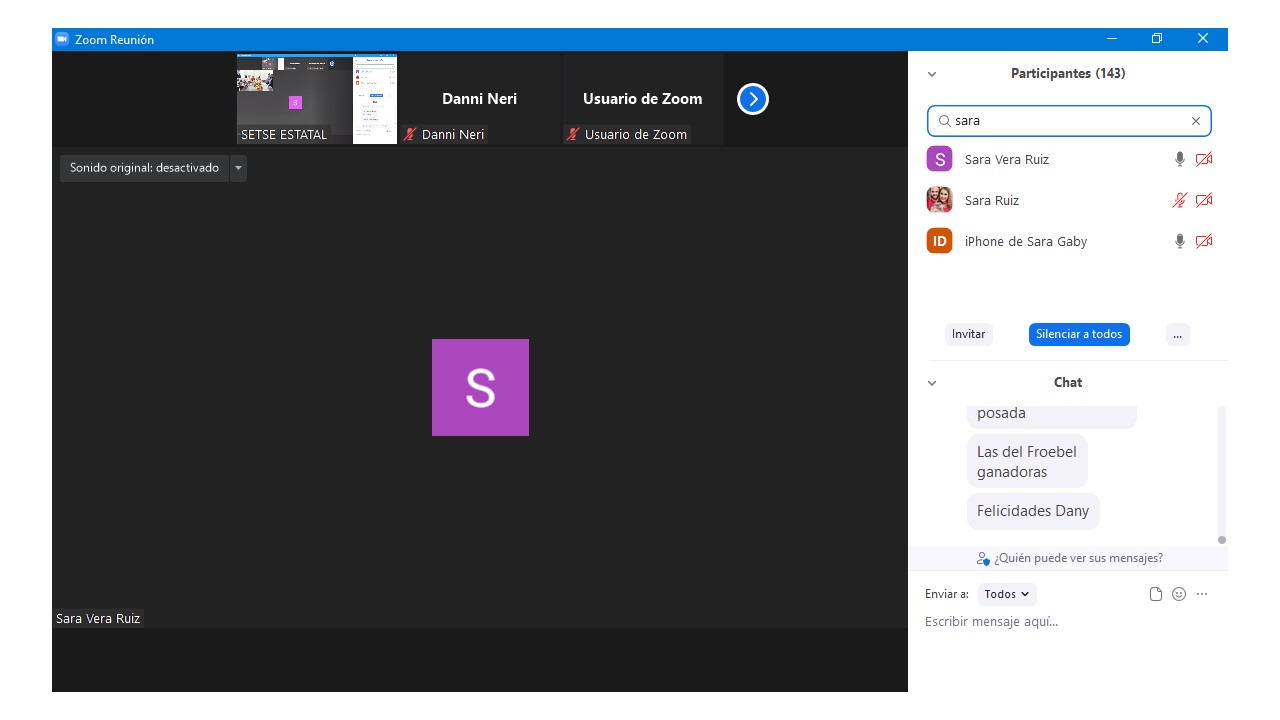Open the Sonido original dropdown arrow
The image size is (1280, 720).
click(x=238, y=168)
